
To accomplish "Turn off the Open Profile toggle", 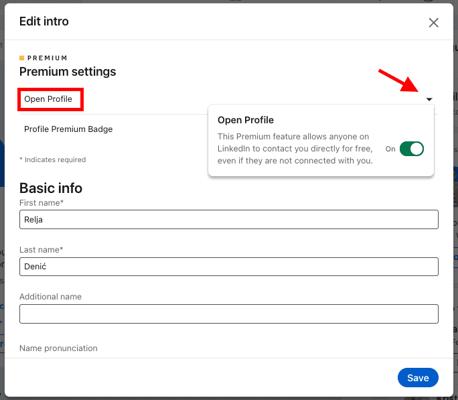I will click(412, 149).
